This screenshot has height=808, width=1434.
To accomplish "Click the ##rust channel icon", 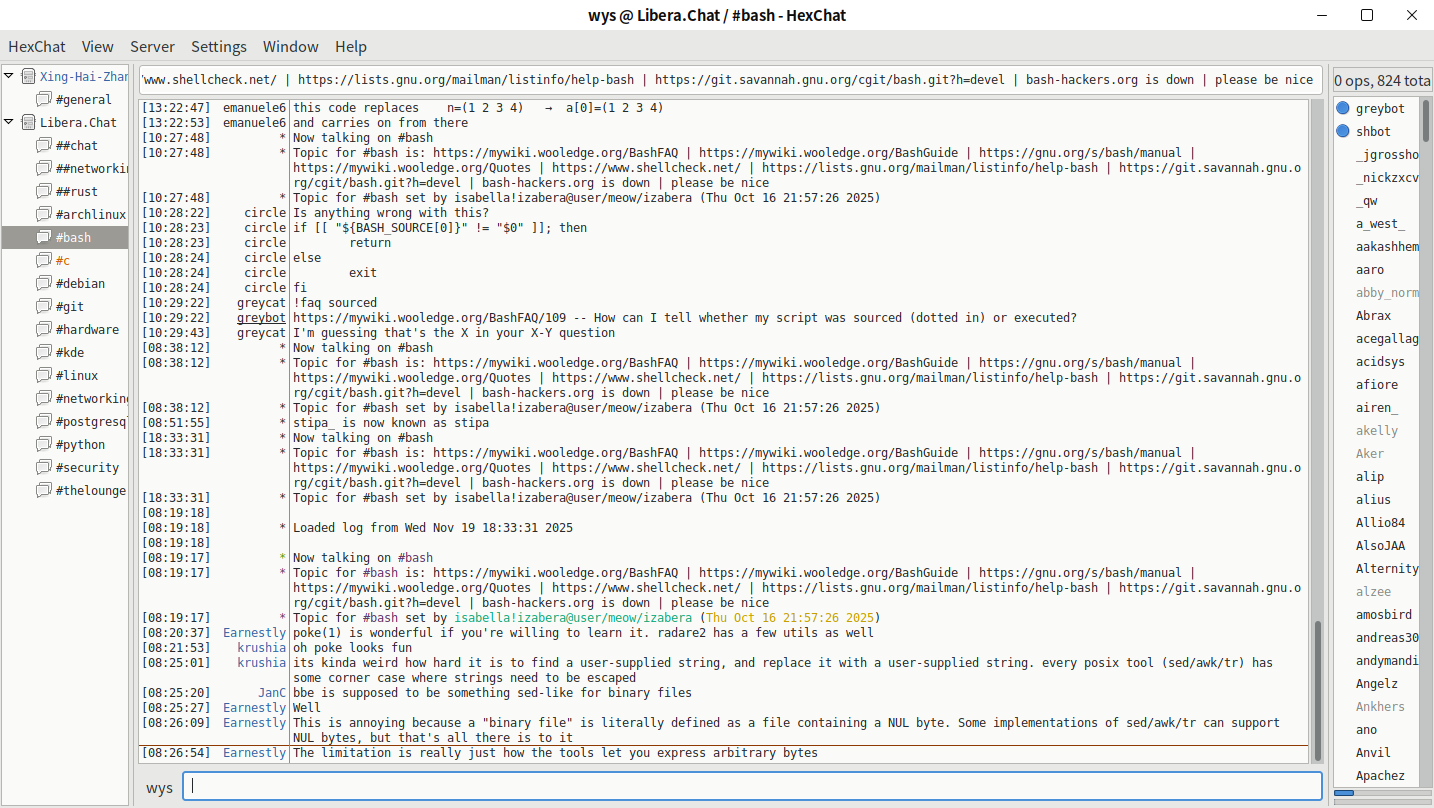I will coord(43,191).
